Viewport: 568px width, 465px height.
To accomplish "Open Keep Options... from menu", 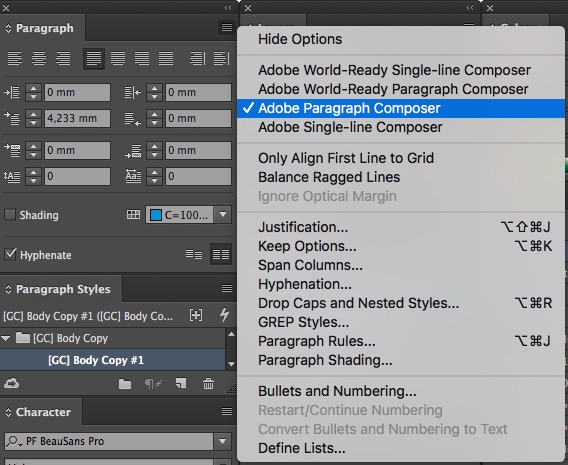I will pyautogui.click(x=401, y=246).
